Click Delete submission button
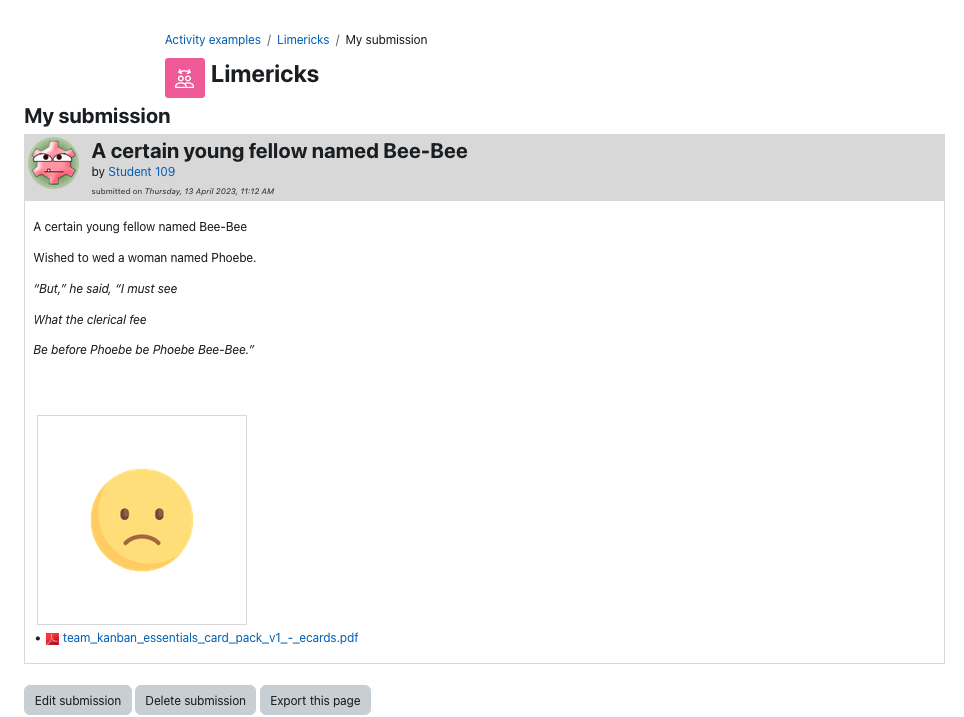Viewport: 964px width, 717px height. 196,700
